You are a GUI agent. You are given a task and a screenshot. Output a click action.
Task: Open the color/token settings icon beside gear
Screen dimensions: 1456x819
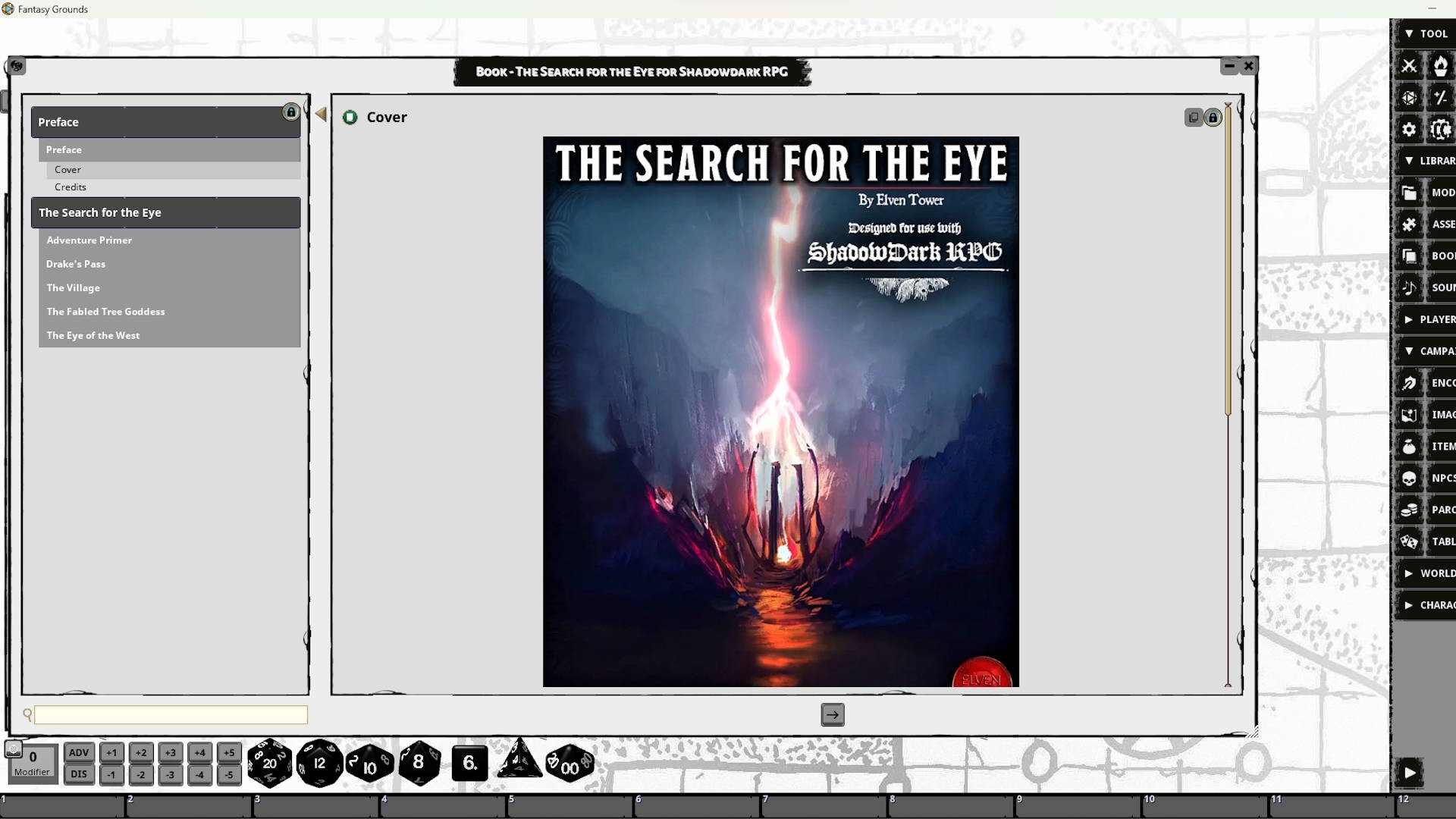pos(1440,130)
